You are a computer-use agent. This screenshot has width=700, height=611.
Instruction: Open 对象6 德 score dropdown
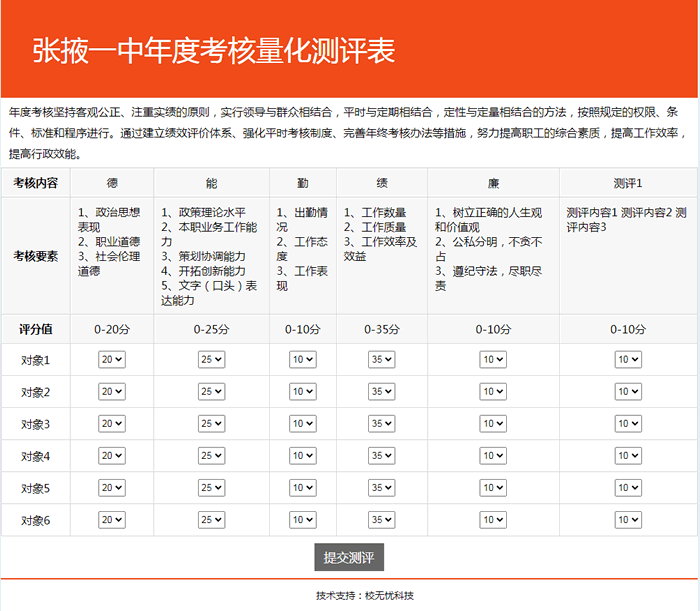pyautogui.click(x=111, y=520)
